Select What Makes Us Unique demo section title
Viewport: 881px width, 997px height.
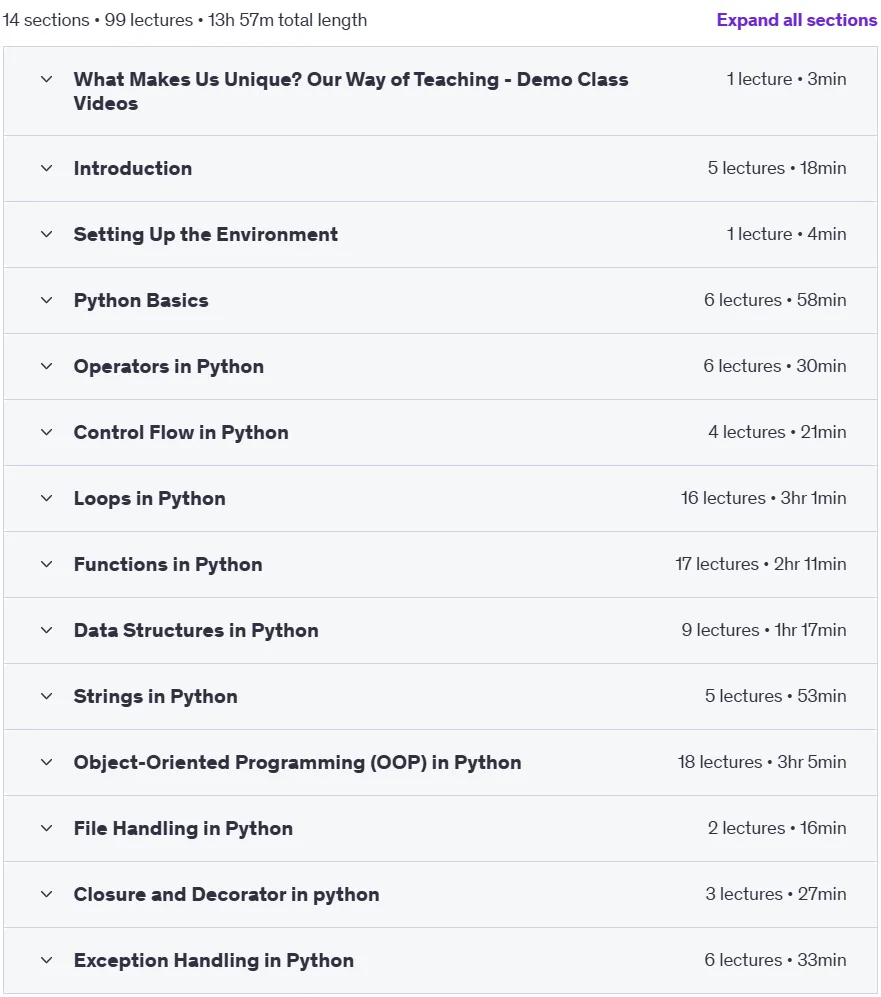(351, 92)
